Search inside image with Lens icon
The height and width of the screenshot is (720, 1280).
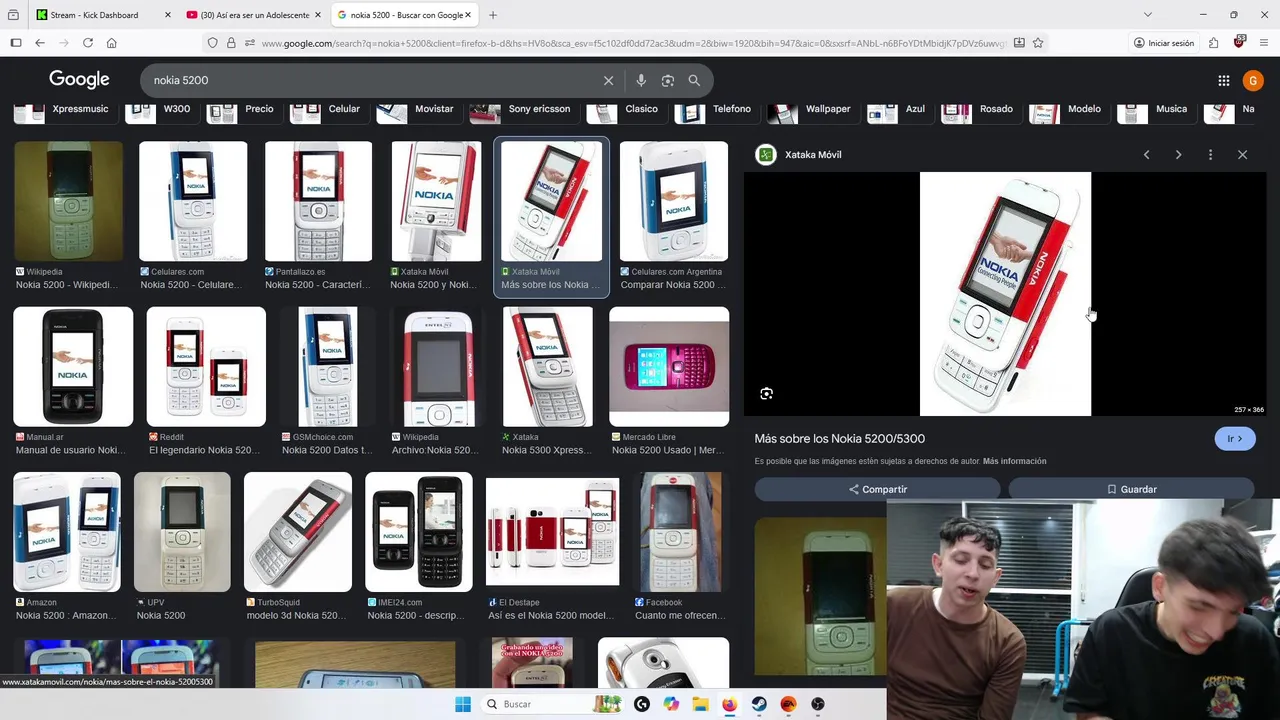coord(767,394)
